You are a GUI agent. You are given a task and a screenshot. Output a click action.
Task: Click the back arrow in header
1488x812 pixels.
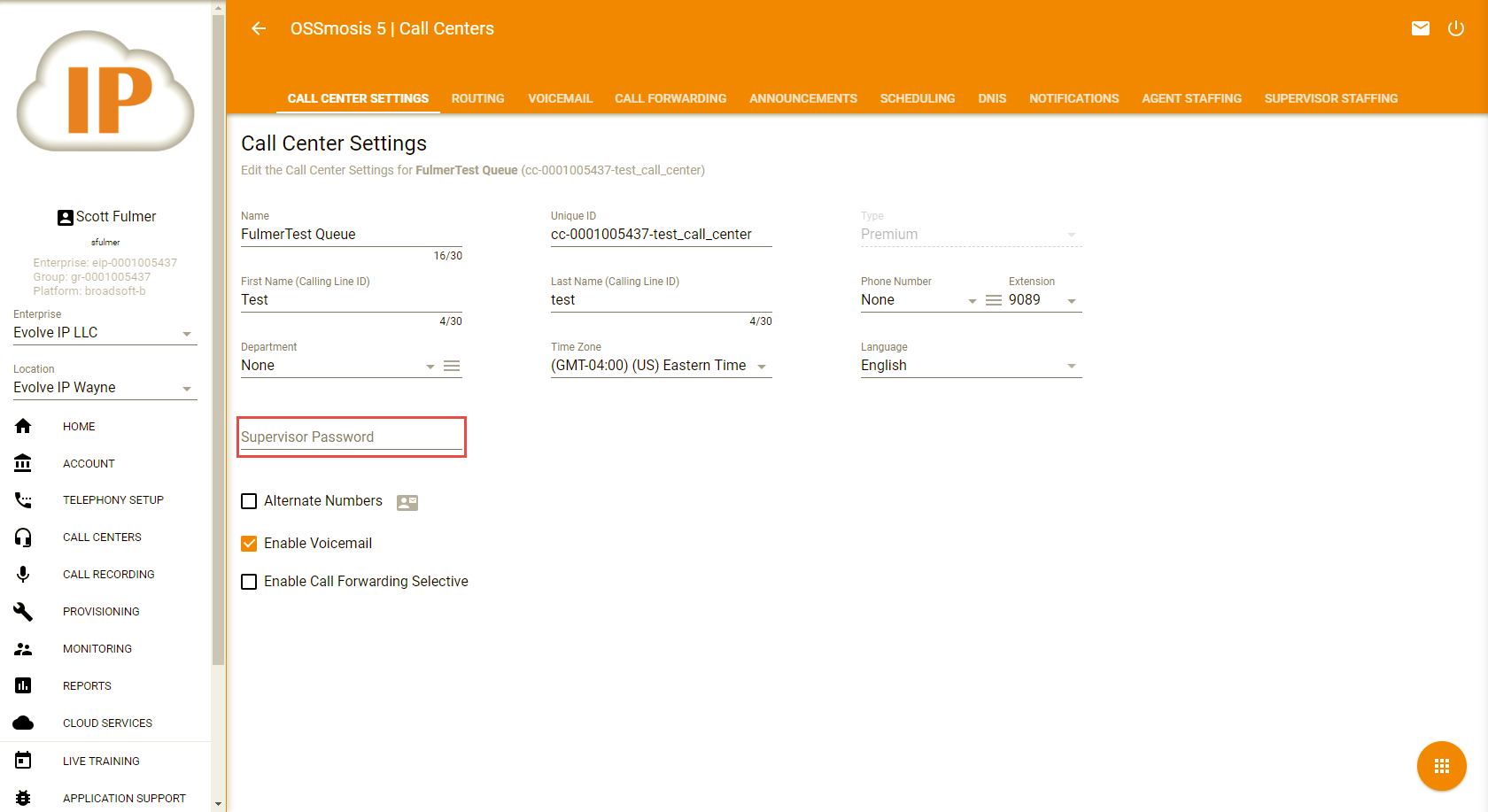[259, 28]
